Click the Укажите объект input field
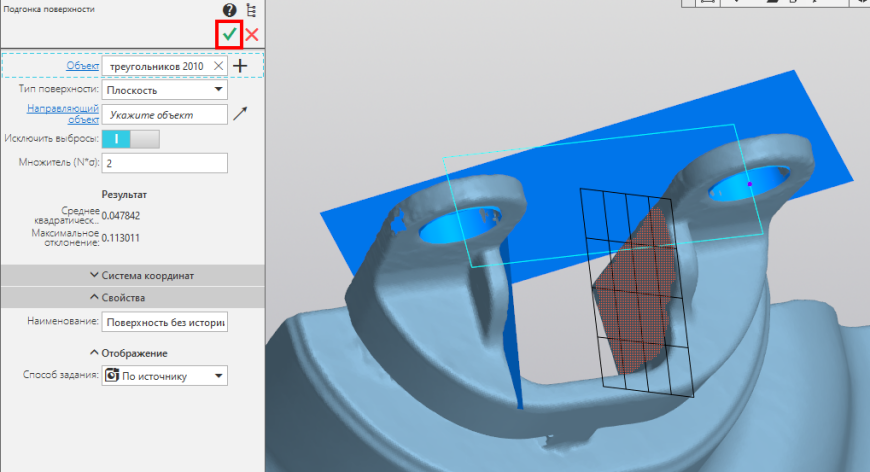 [x=165, y=115]
